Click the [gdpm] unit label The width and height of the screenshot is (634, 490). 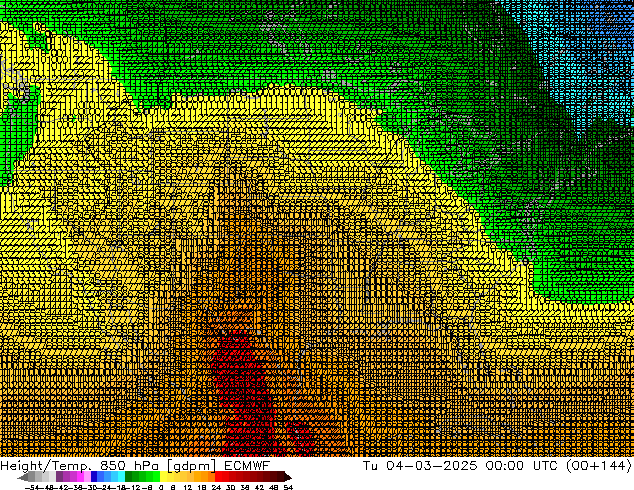[x=191, y=466]
